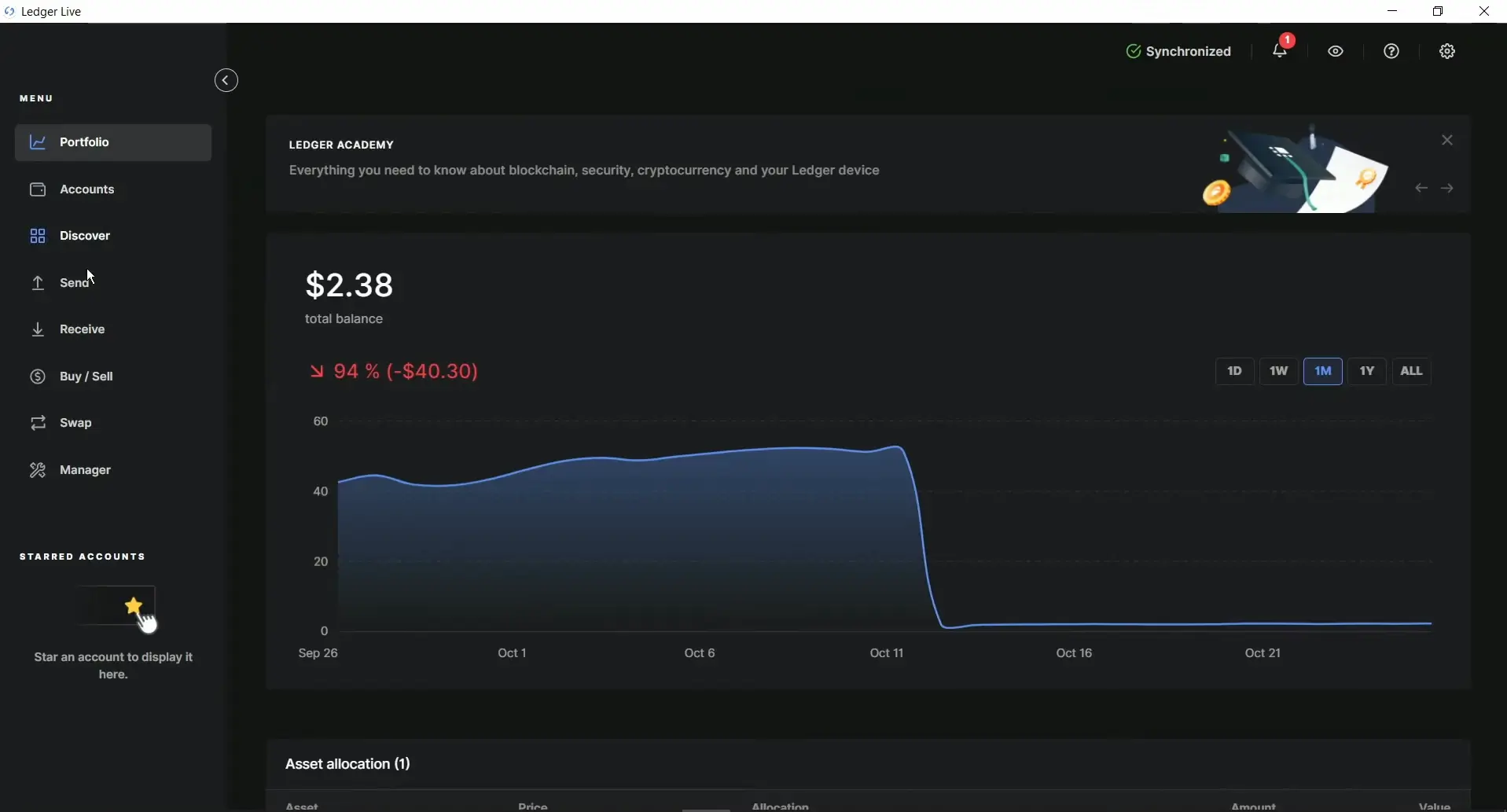Go to previous banner slide with left arrow
This screenshot has height=812, width=1507.
click(x=1421, y=189)
